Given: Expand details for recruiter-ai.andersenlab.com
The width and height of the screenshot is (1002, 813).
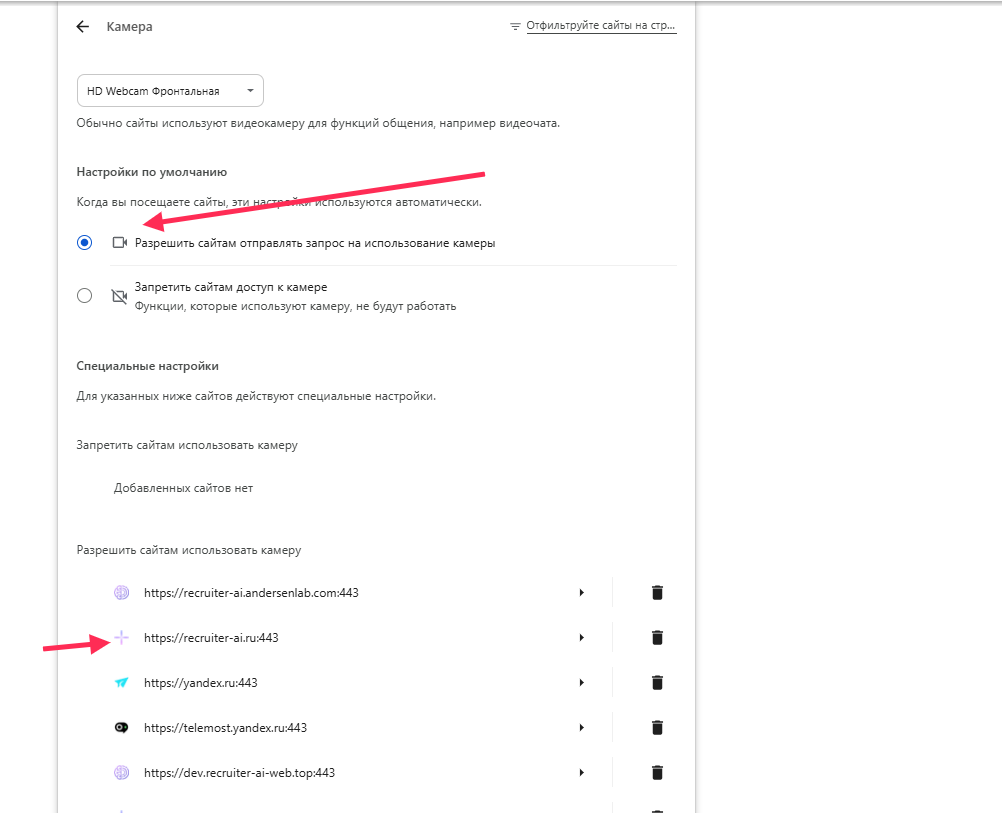Looking at the screenshot, I should pos(581,592).
